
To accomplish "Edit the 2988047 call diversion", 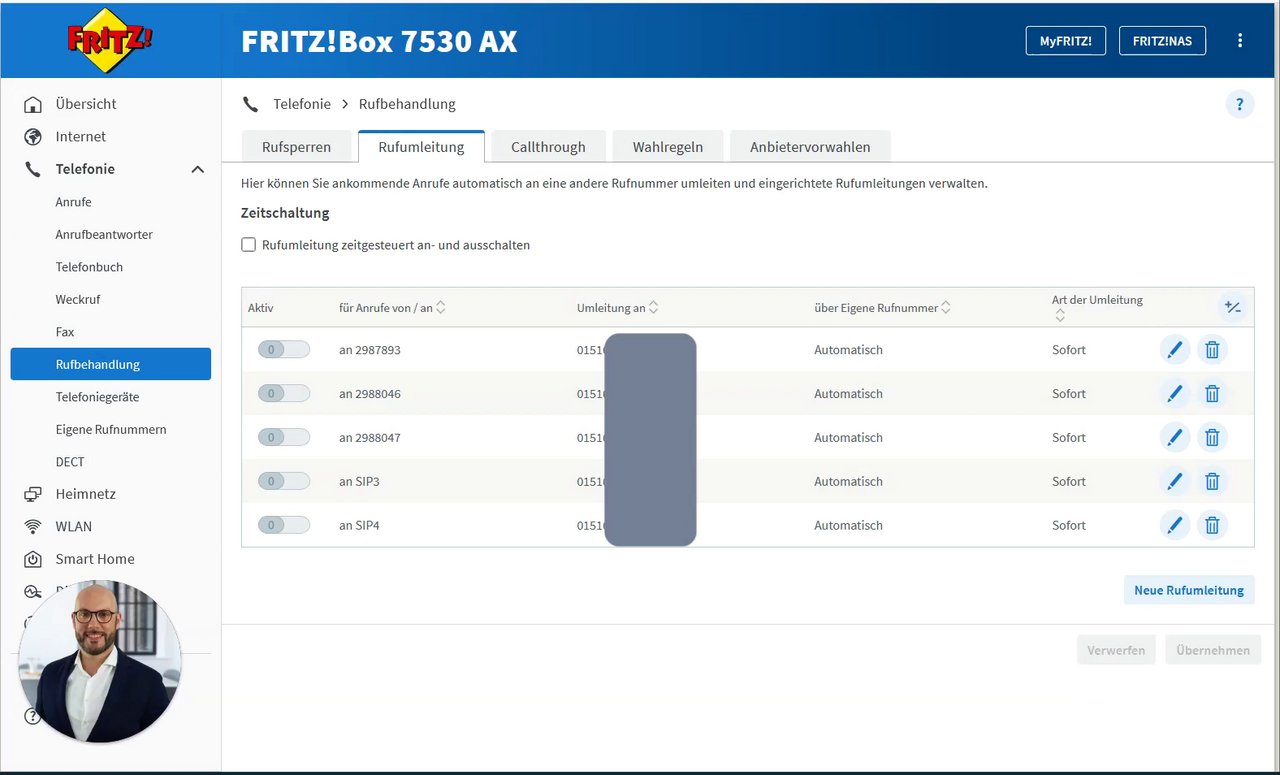I will pyautogui.click(x=1175, y=437).
